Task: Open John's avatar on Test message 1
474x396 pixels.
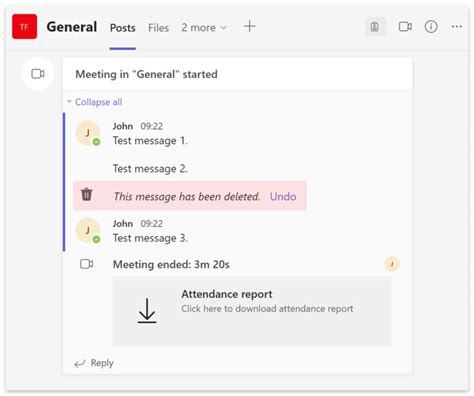Action: (x=88, y=133)
